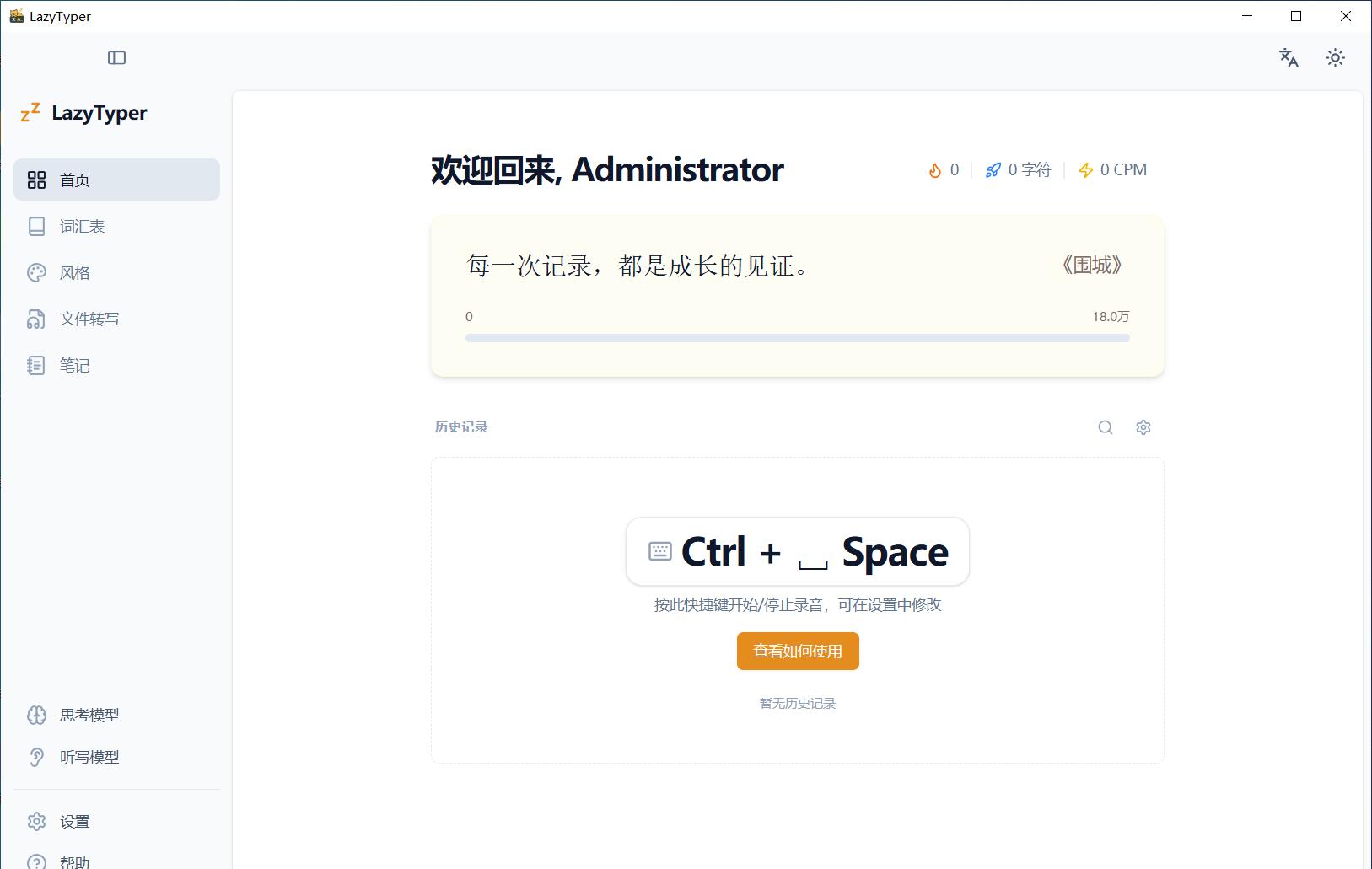1372x869 pixels.
Task: Click the Ctrl + Space shortcut box
Action: (798, 551)
